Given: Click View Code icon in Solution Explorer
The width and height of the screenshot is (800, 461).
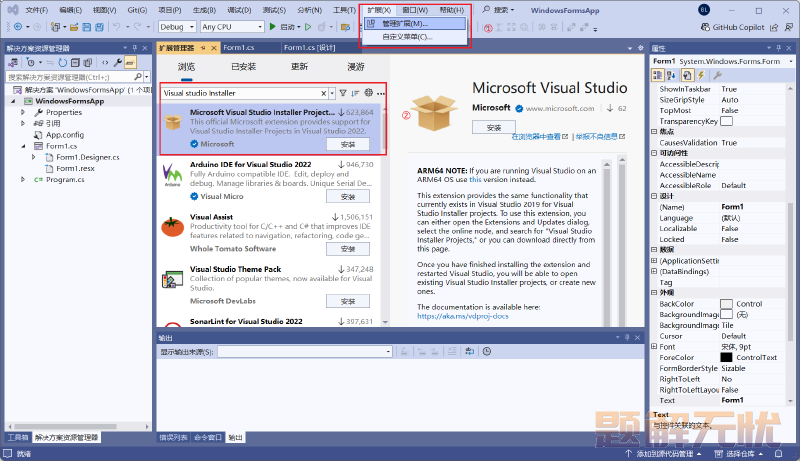Looking at the screenshot, I should pos(105,63).
